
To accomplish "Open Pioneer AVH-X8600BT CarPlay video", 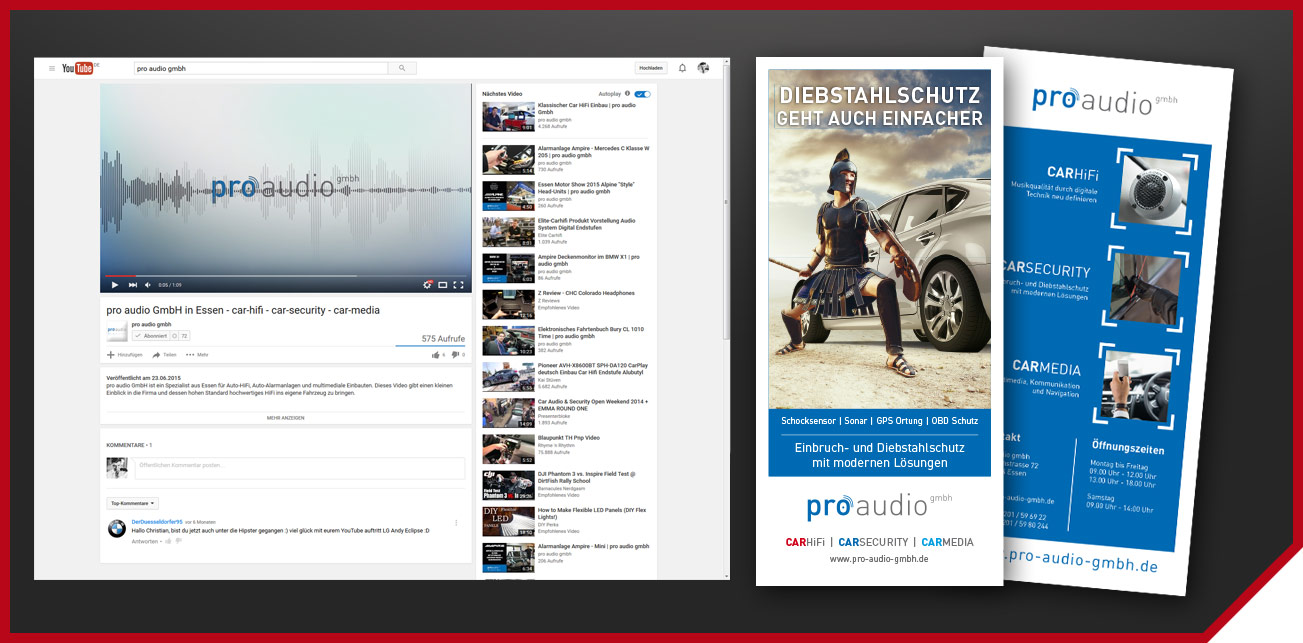I will click(x=565, y=376).
